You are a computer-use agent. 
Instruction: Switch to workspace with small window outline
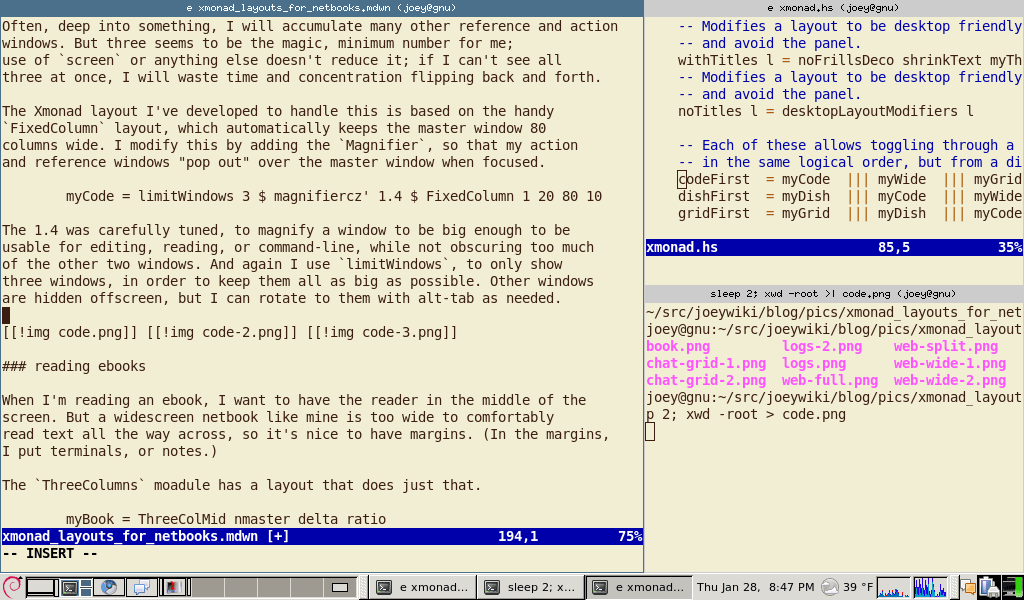[x=340, y=587]
